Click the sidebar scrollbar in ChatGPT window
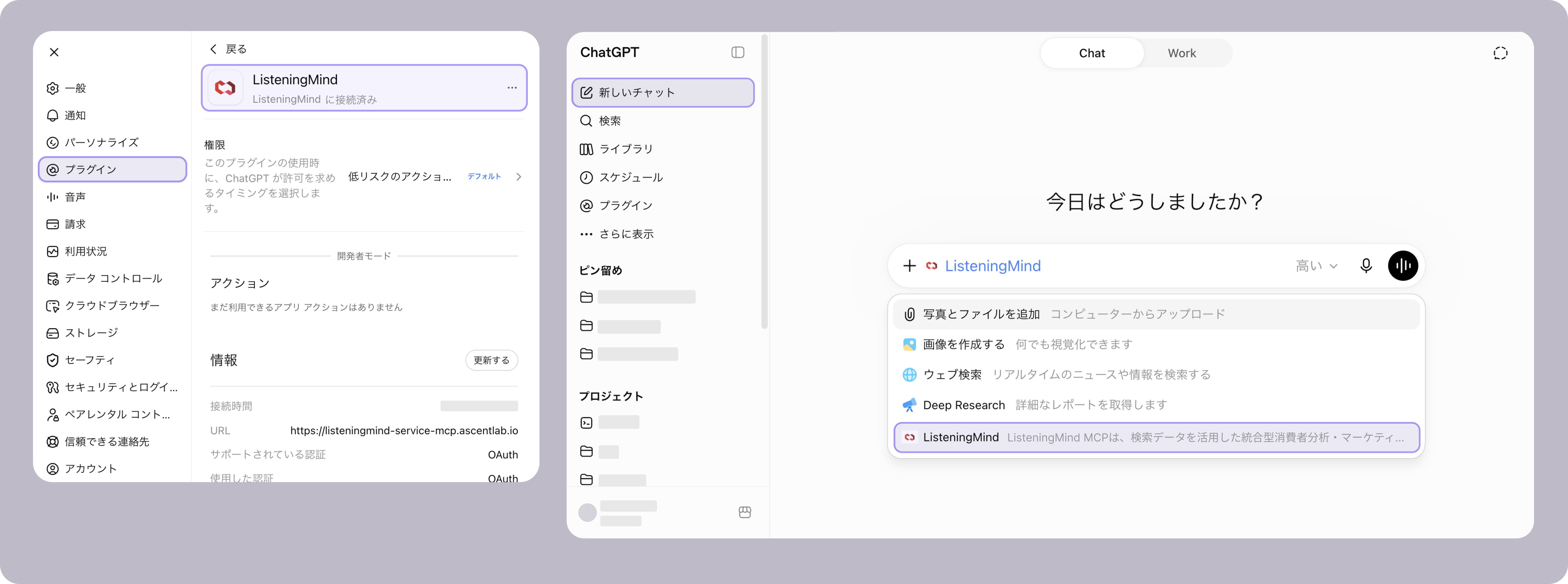The height and width of the screenshot is (584, 1568). [x=765, y=182]
